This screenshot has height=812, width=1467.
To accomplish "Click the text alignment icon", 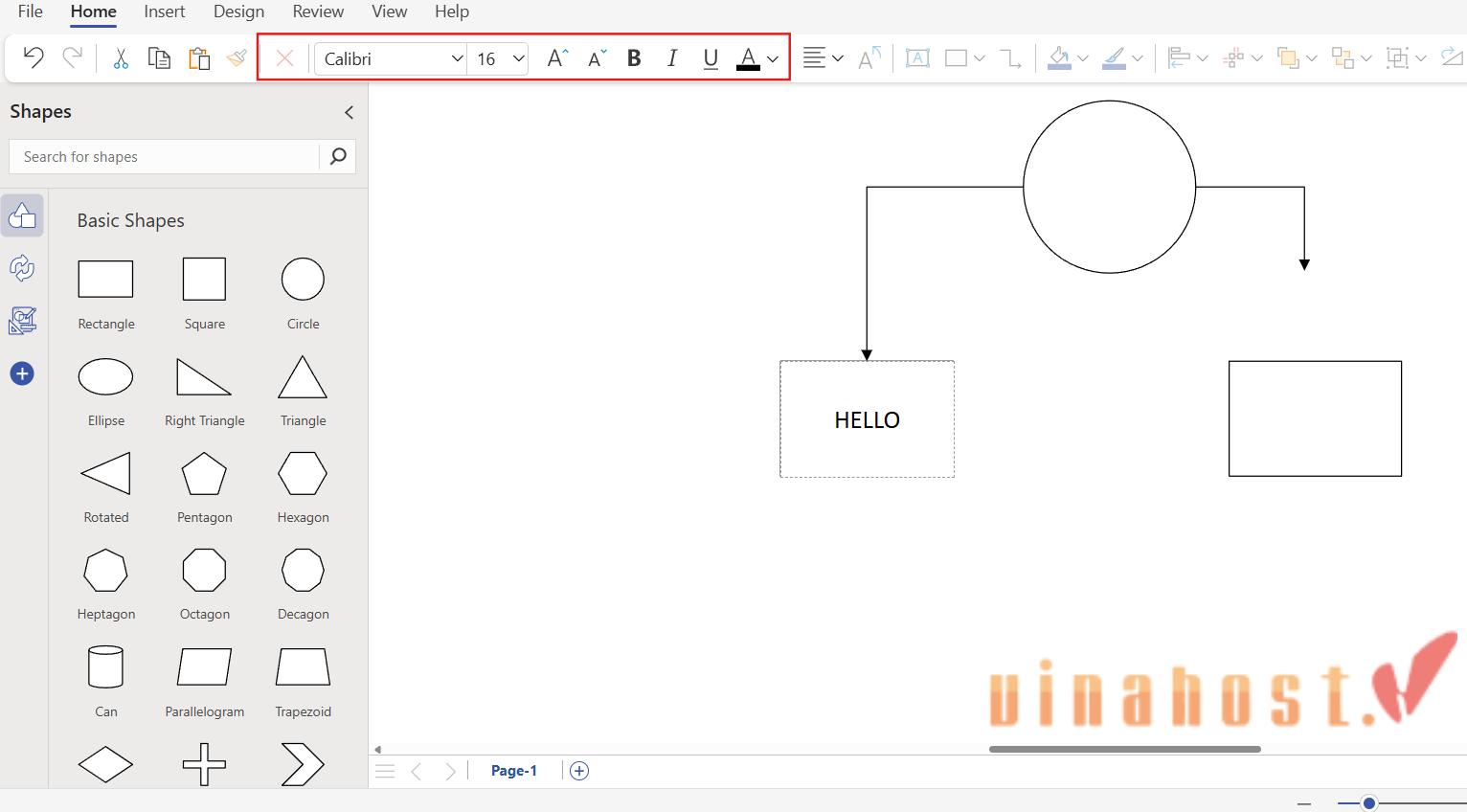I will tap(814, 58).
